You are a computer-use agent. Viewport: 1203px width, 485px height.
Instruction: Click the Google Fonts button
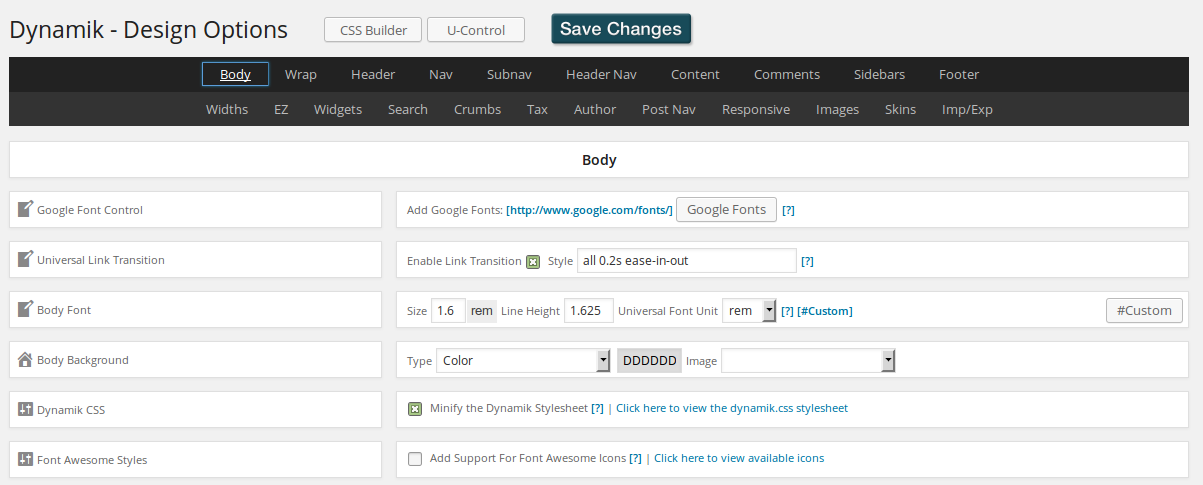point(726,209)
